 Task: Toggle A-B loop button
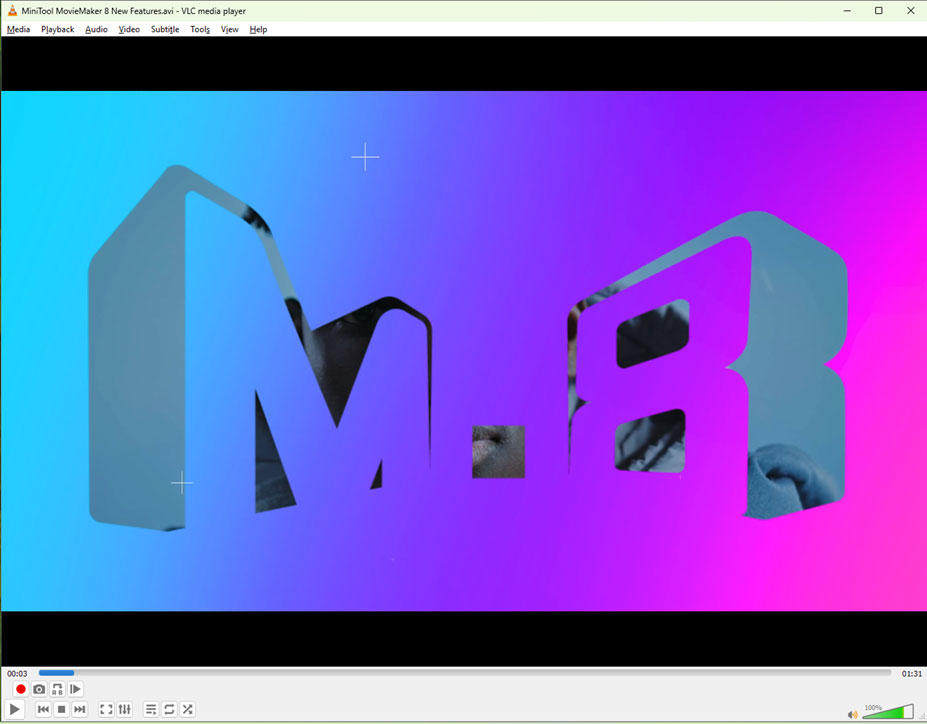pos(57,689)
